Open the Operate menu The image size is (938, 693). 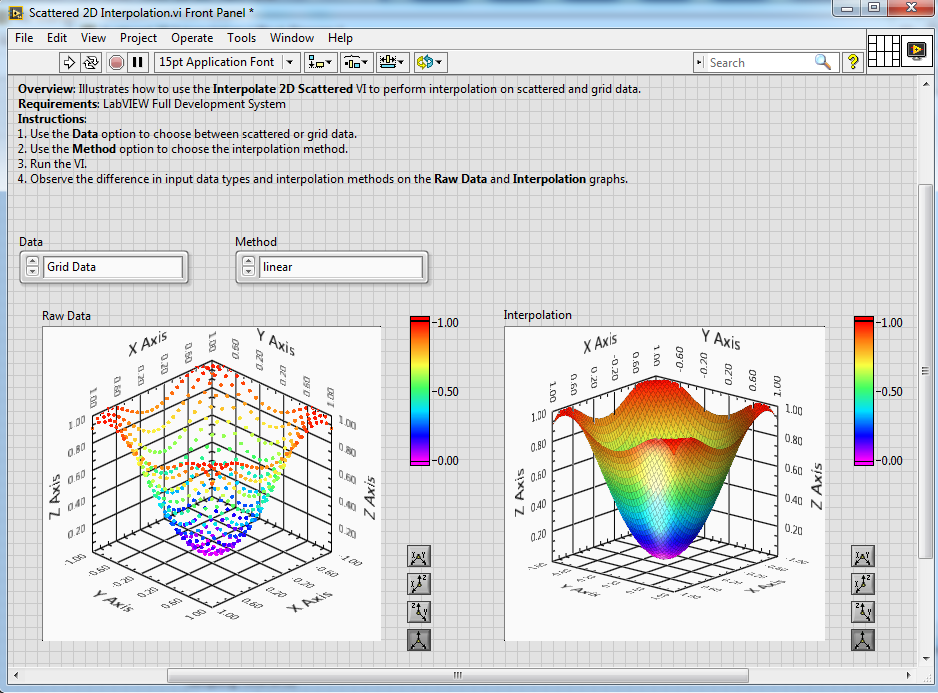192,38
